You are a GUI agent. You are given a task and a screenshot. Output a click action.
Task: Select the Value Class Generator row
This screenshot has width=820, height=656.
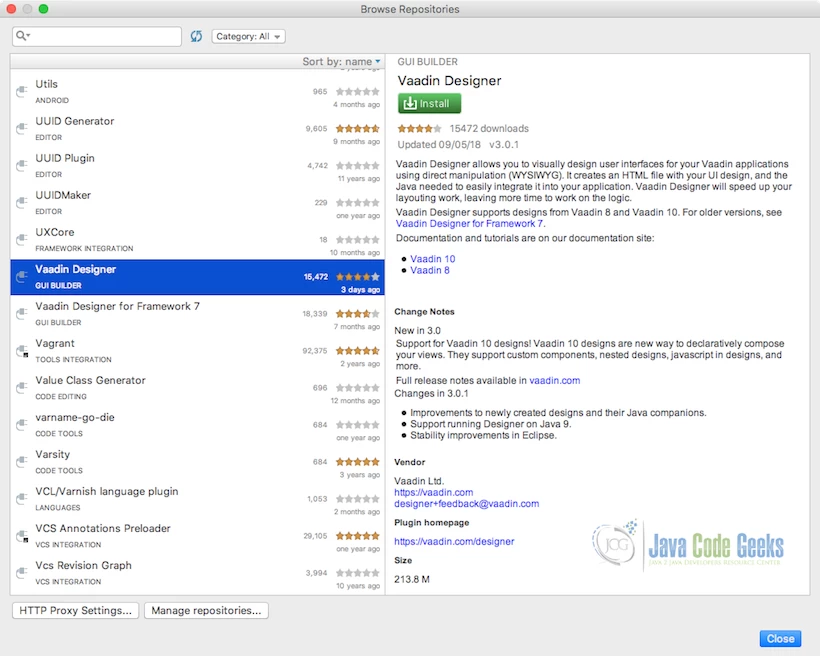(x=197, y=388)
